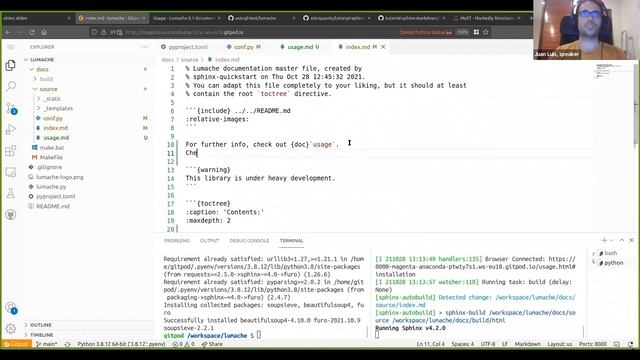
Task: Bookmark page with star icon
Action: (x=486, y=32)
